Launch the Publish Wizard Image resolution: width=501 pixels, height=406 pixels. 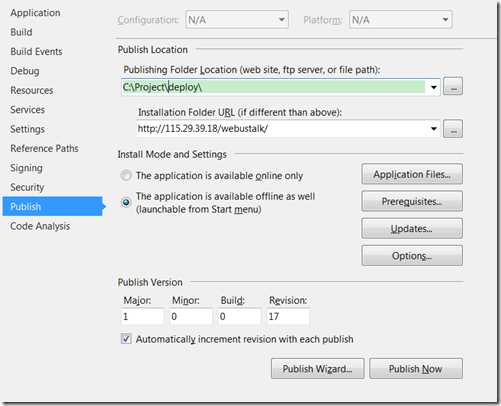pos(317,369)
